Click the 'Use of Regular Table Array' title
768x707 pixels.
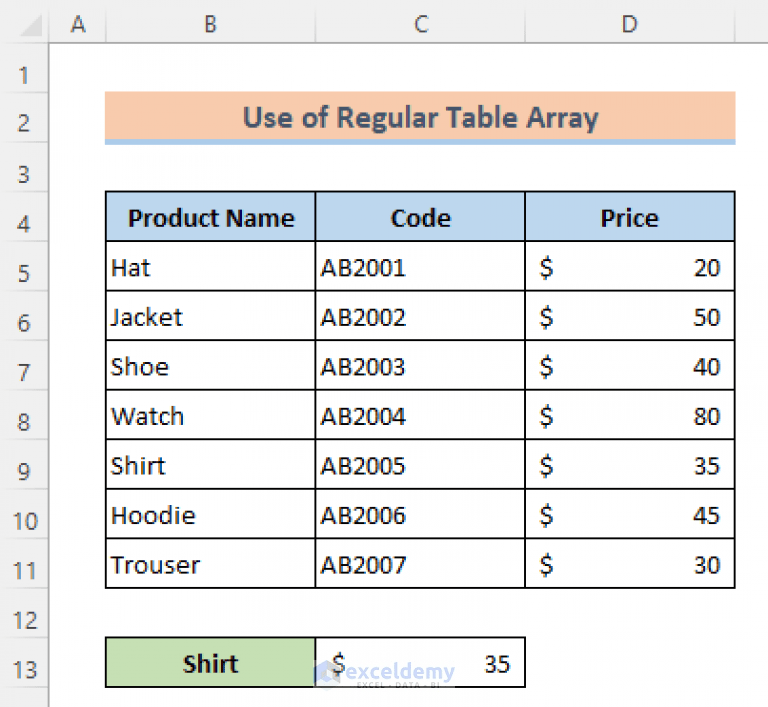pyautogui.click(x=420, y=118)
